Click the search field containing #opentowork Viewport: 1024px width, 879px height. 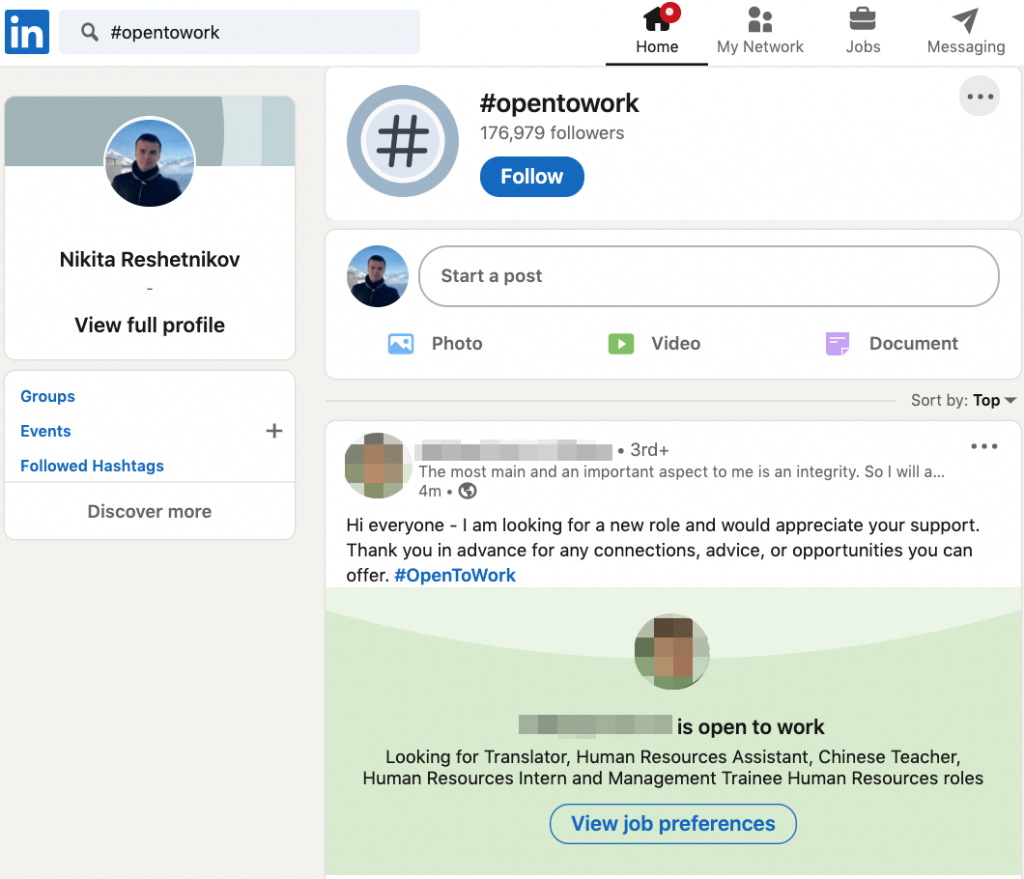click(x=240, y=32)
